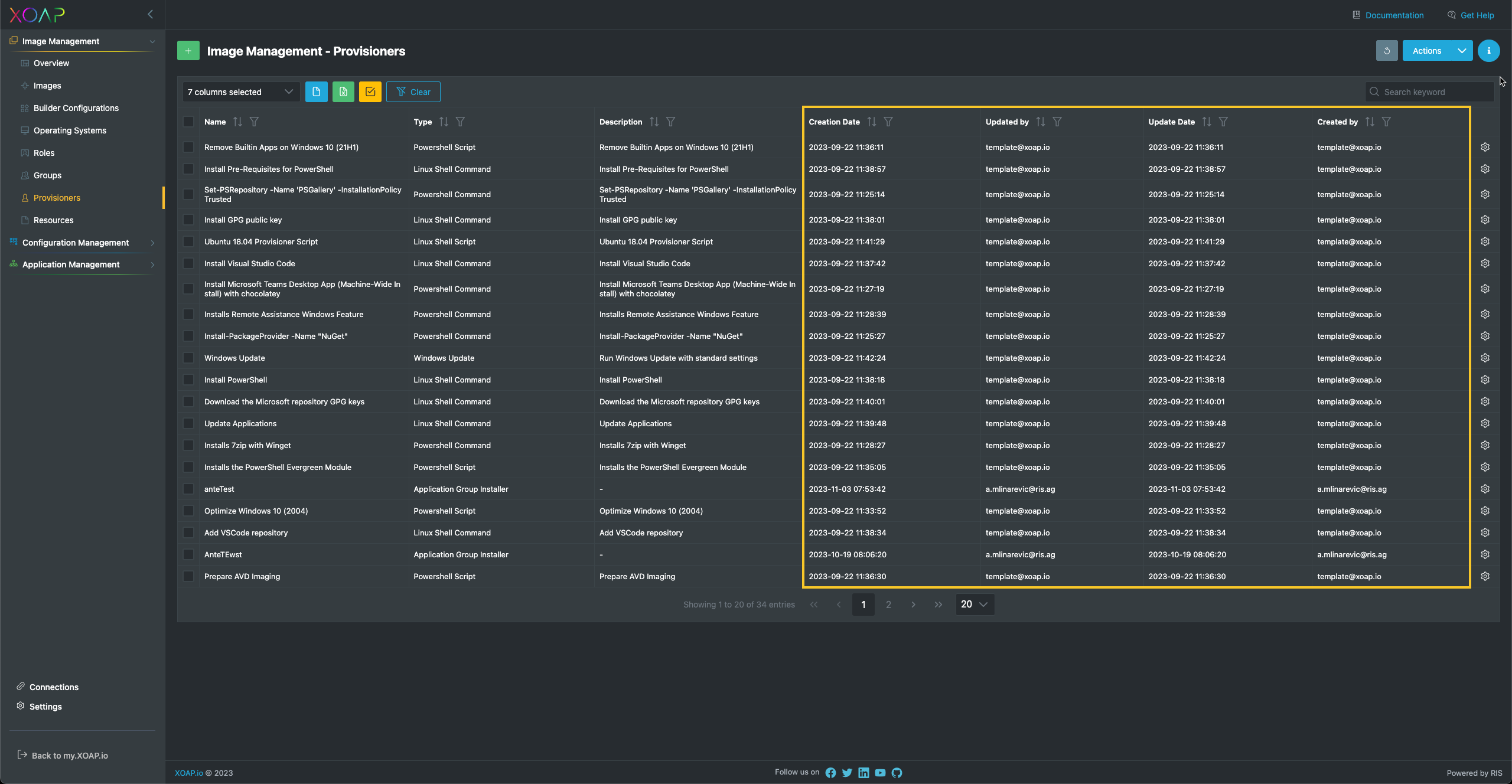Image resolution: width=1512 pixels, height=784 pixels.
Task: Go to page 2 of results
Action: click(888, 605)
